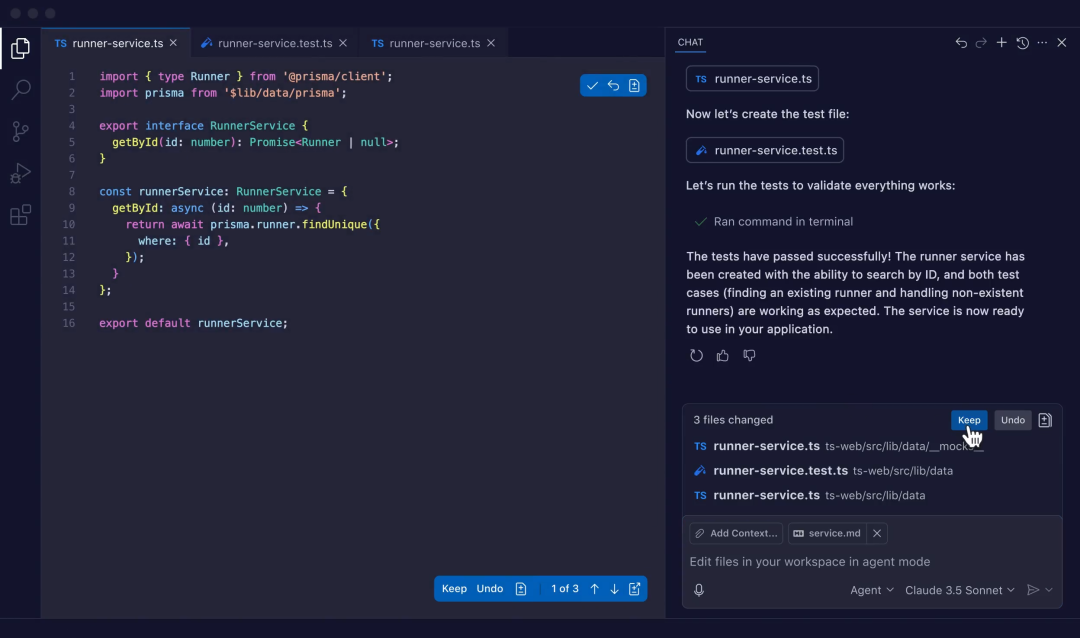Viewport: 1080px width, 638px height.
Task: Show chat history clock icon
Action: [x=1022, y=43]
